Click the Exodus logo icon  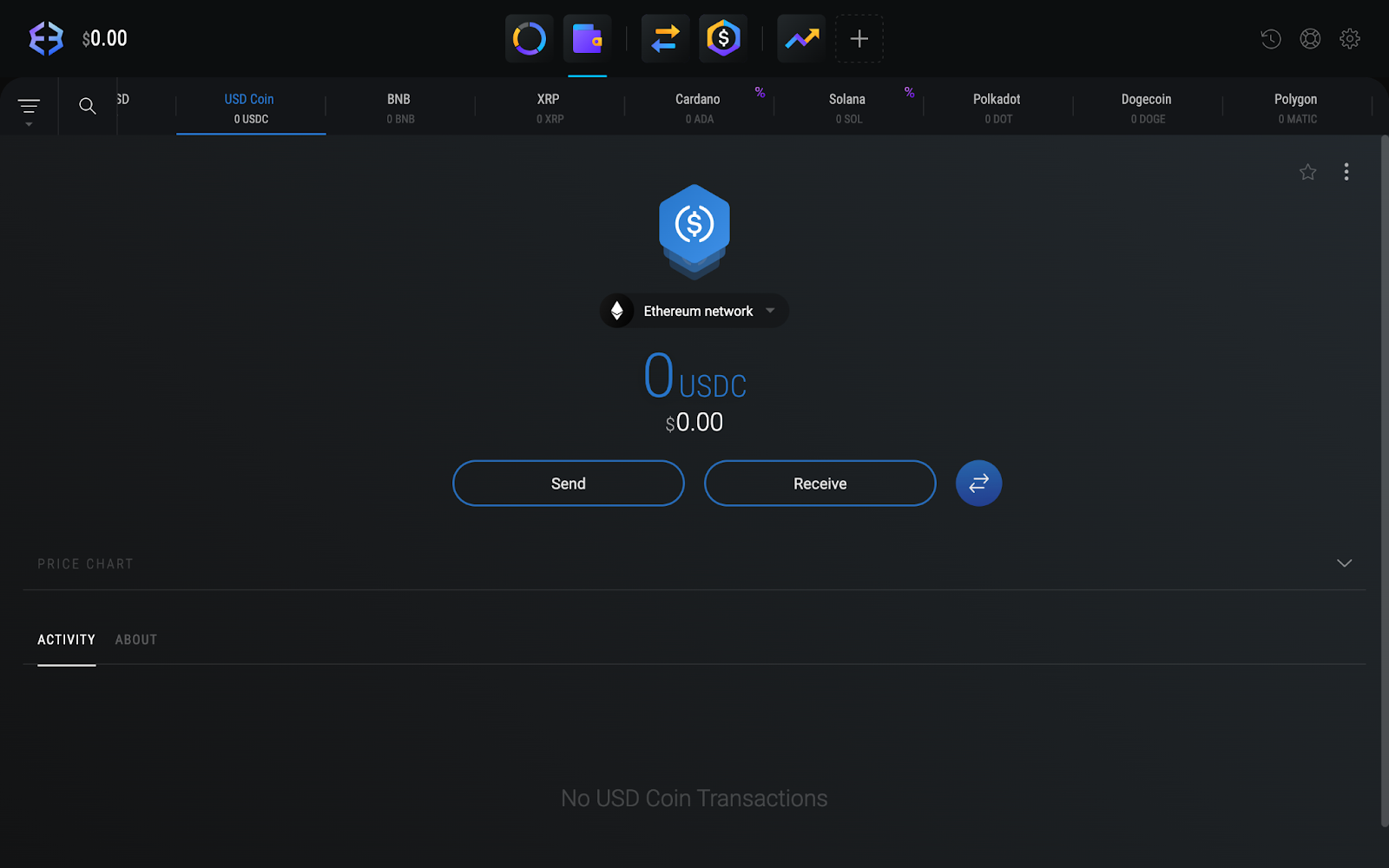tap(46, 38)
